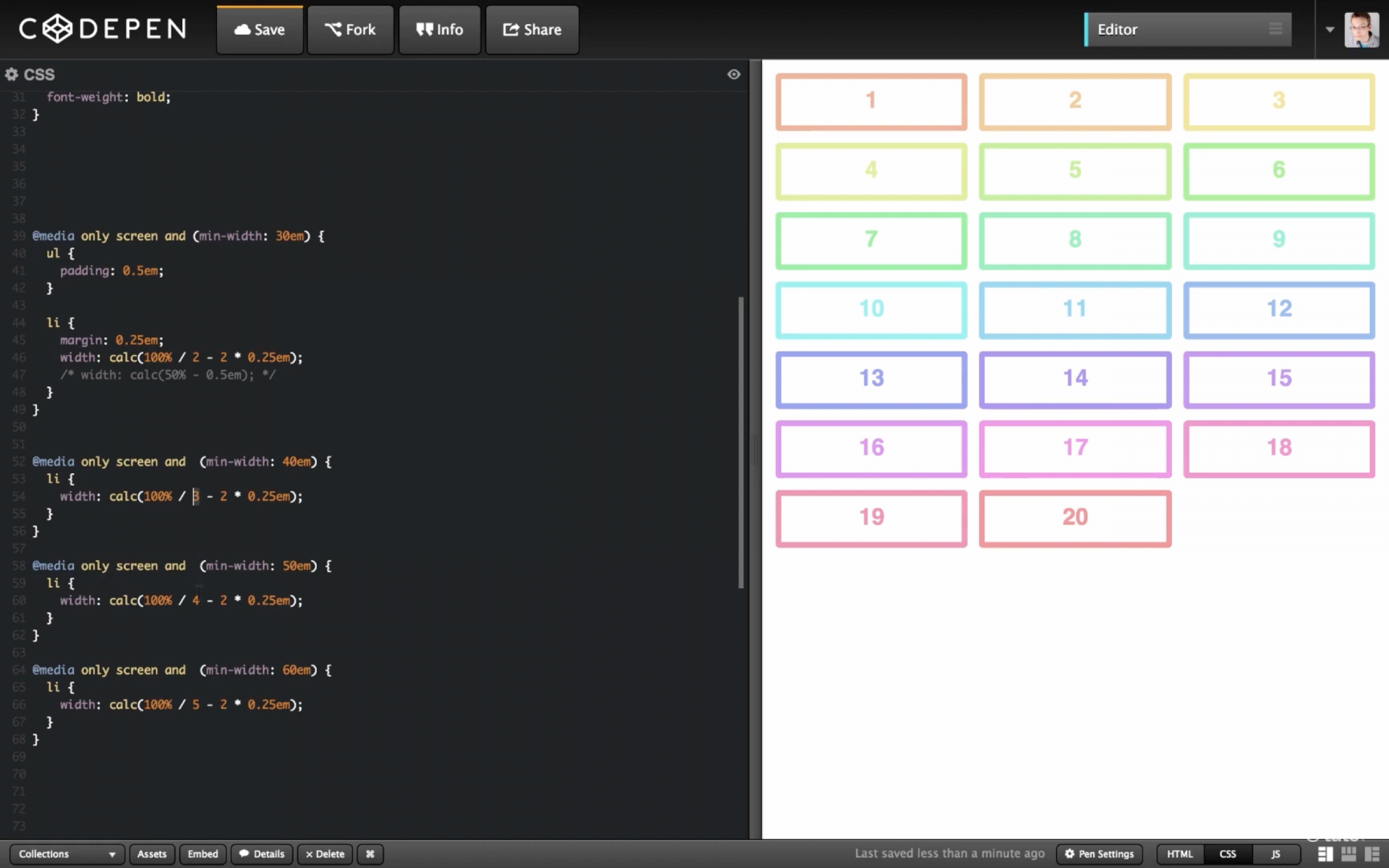Fork the current pen
1389x868 pixels.
pyautogui.click(x=350, y=30)
